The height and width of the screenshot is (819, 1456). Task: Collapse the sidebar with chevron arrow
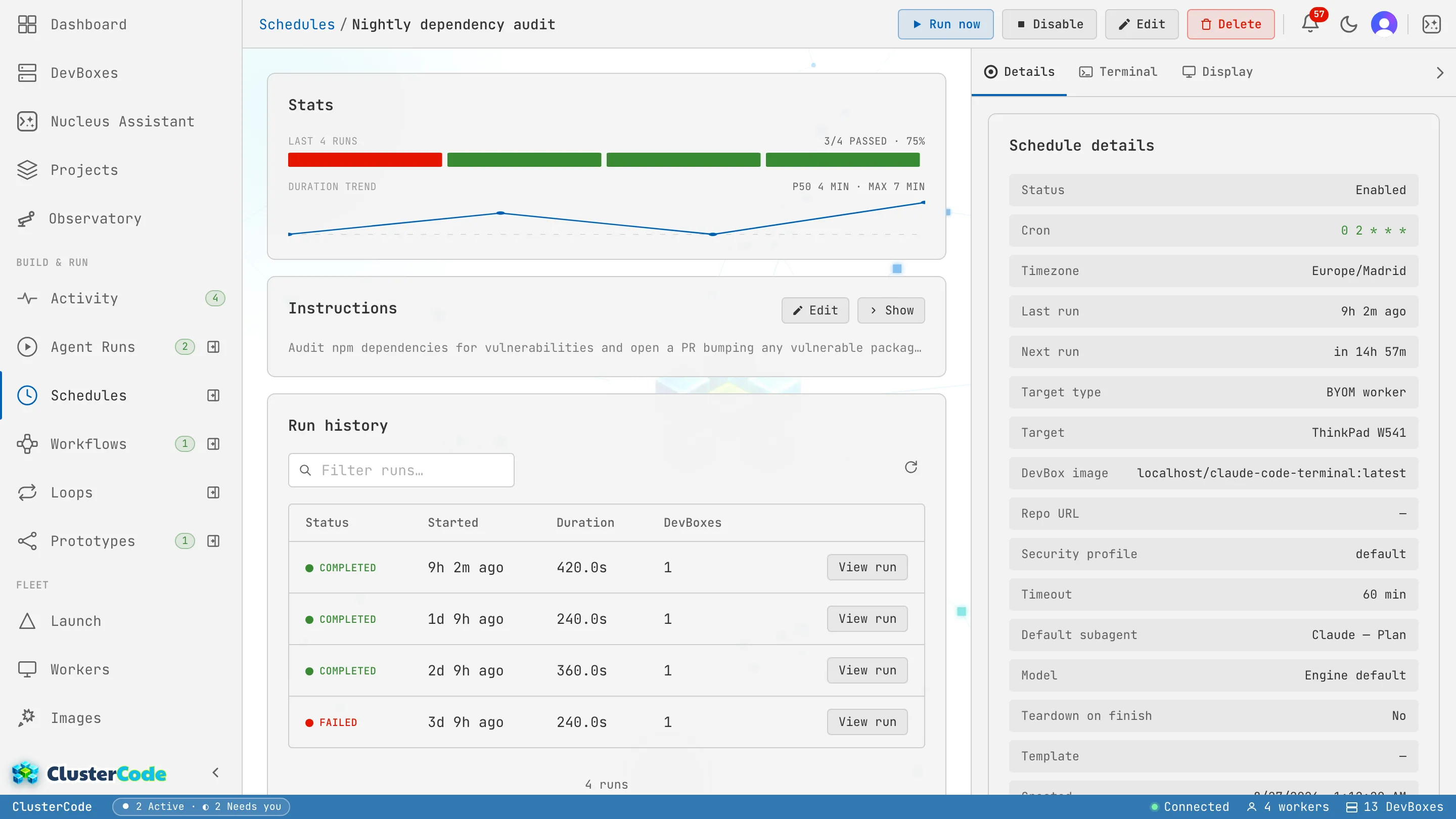pyautogui.click(x=215, y=772)
